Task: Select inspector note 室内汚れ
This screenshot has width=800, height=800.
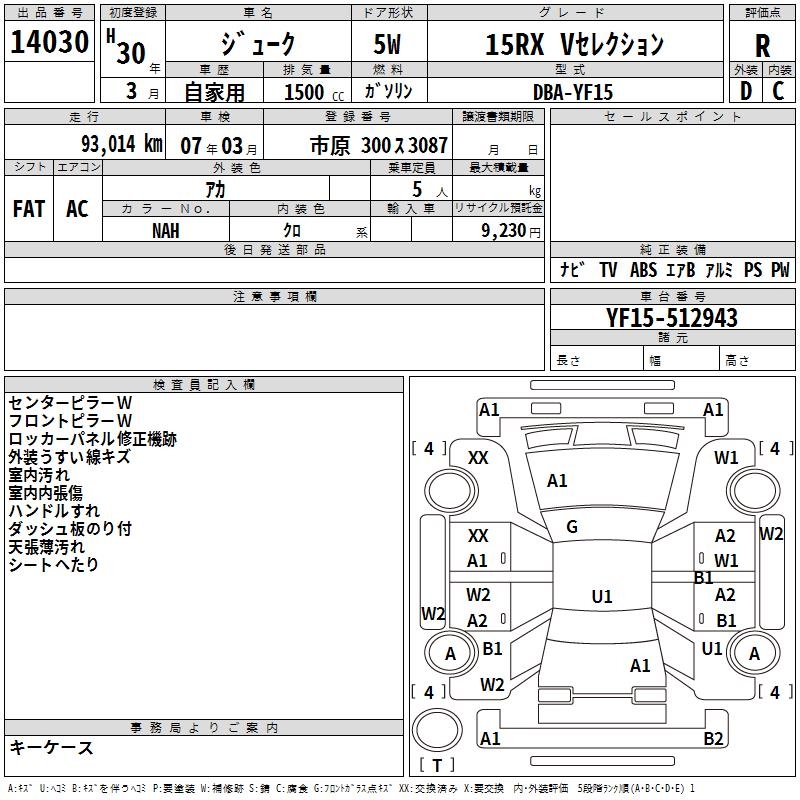Action: coord(39,474)
